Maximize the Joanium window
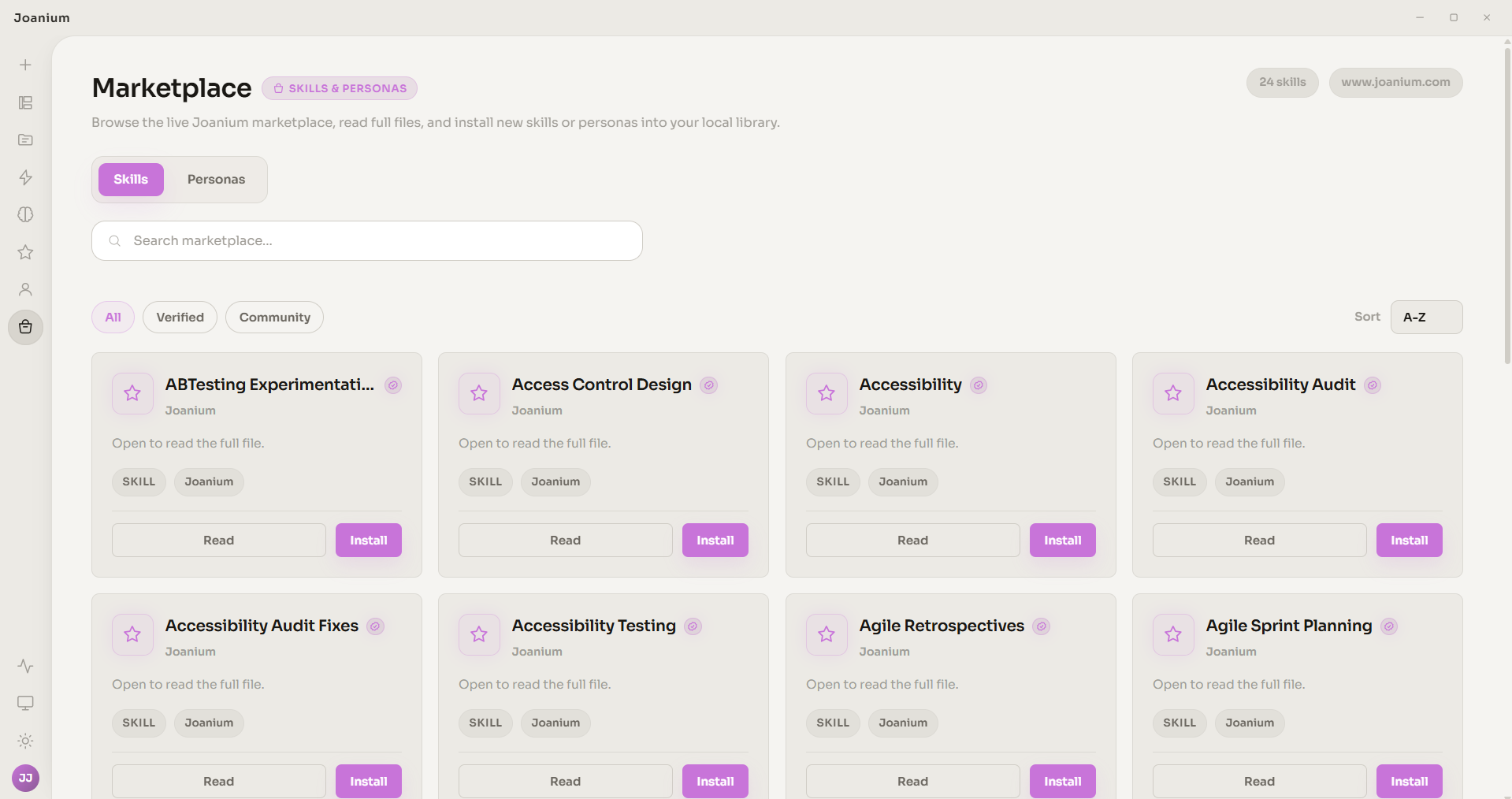Image resolution: width=1512 pixels, height=799 pixels. click(x=1454, y=17)
